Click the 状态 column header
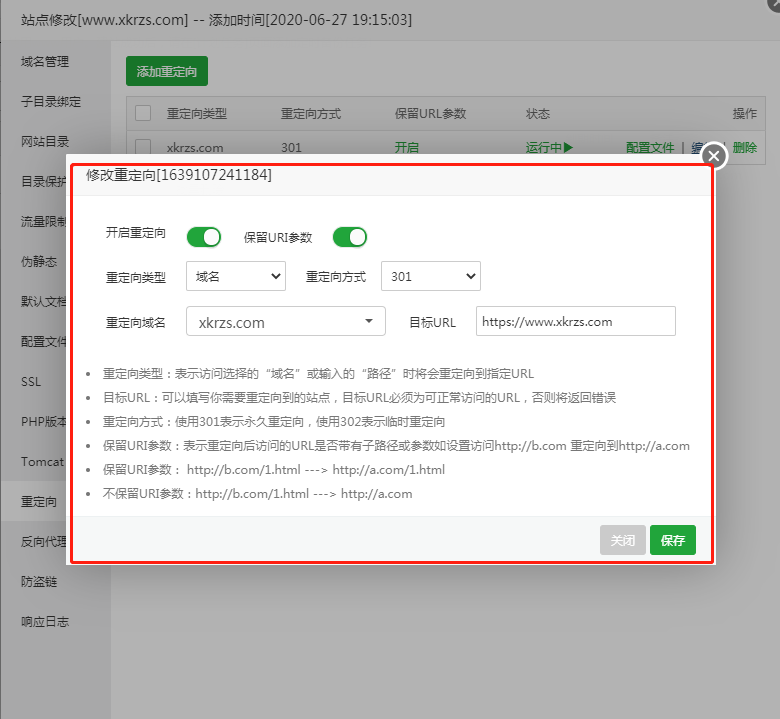 pos(538,113)
